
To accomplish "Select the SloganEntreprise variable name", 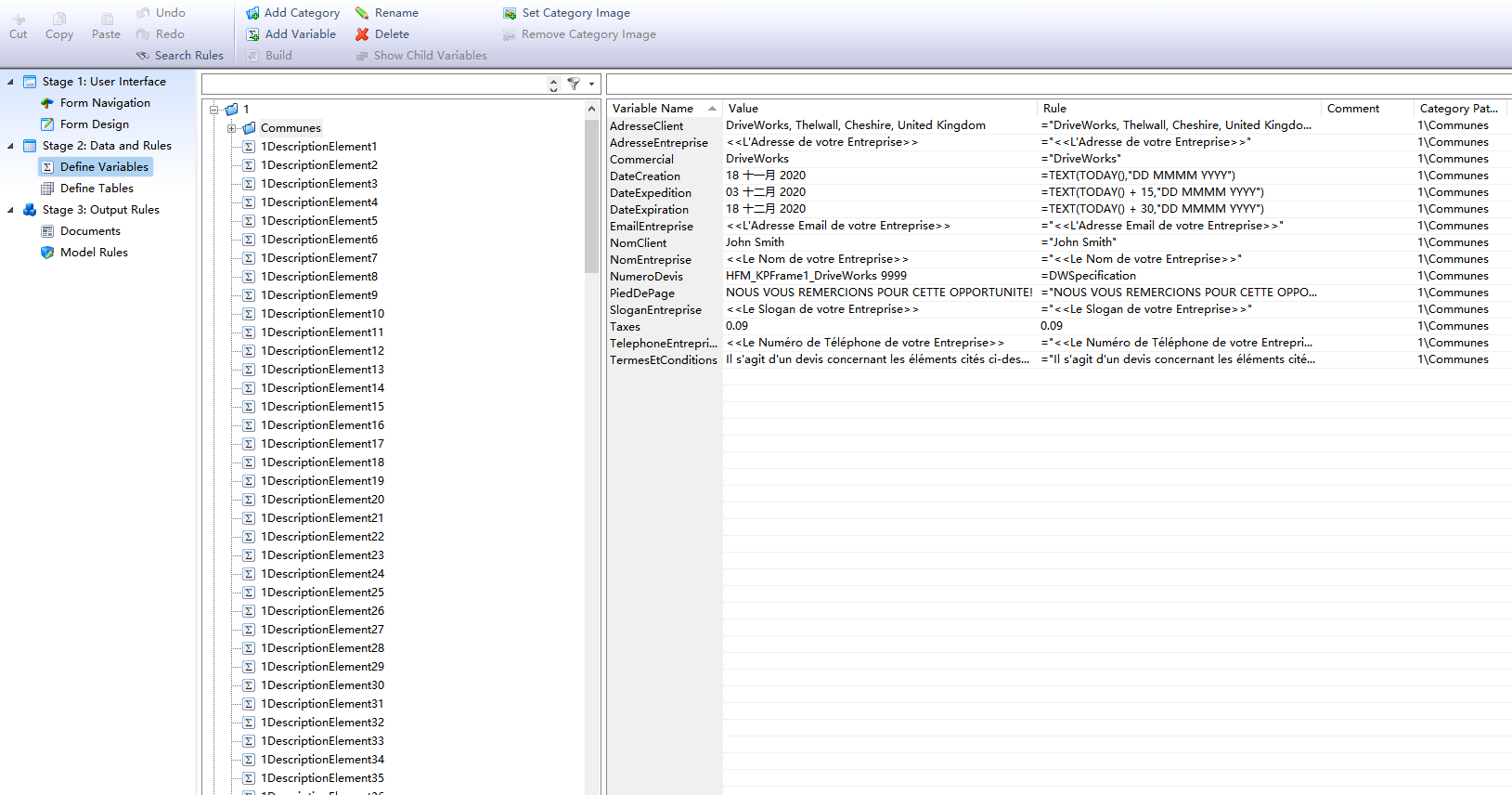I will (655, 310).
